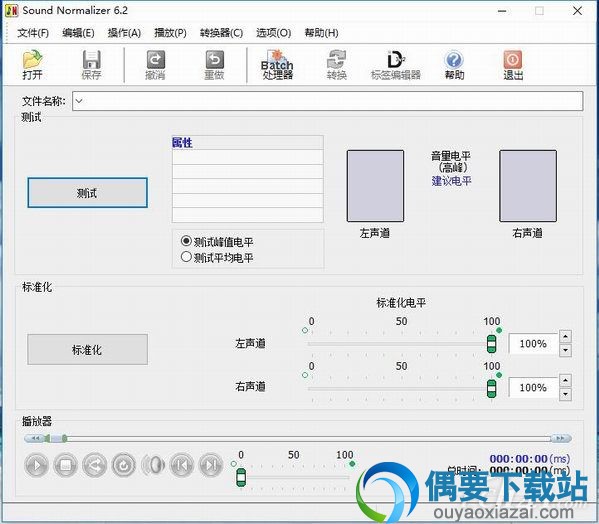Click the 打开 (Open) toolbar icon
This screenshot has height=524, width=599.
tap(32, 65)
